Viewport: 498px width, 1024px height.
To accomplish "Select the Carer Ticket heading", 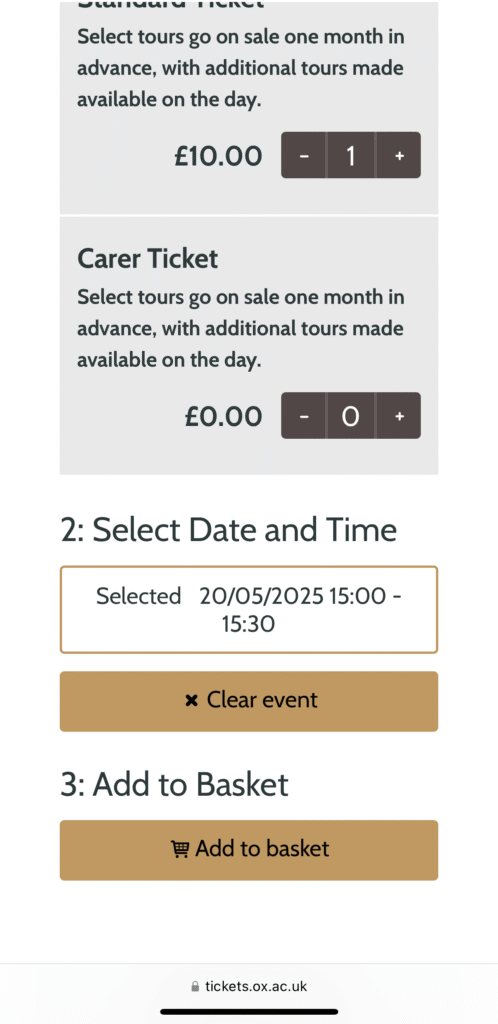I will pyautogui.click(x=148, y=259).
